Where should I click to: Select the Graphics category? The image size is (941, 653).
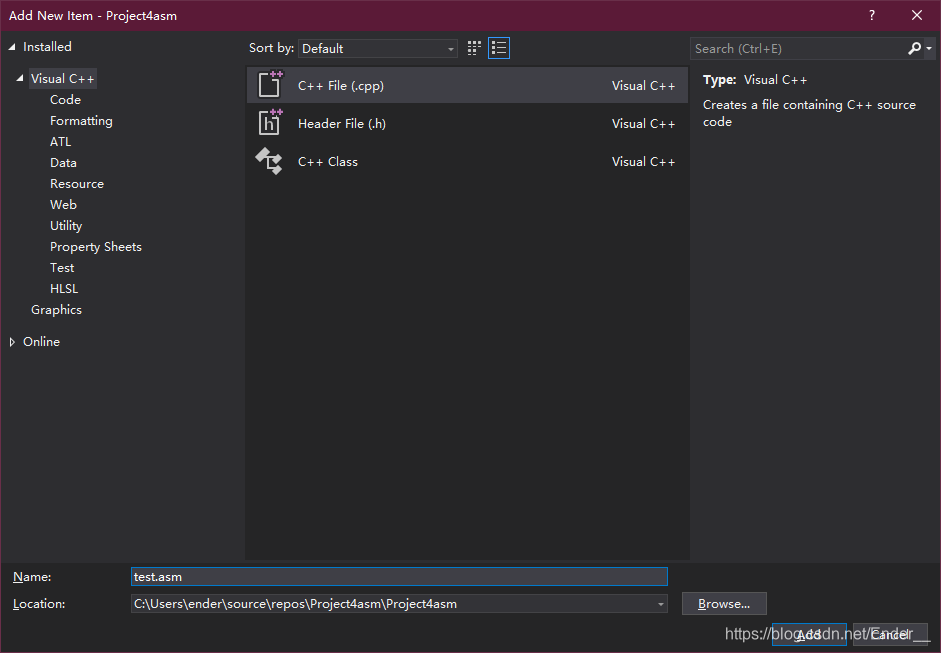click(56, 309)
